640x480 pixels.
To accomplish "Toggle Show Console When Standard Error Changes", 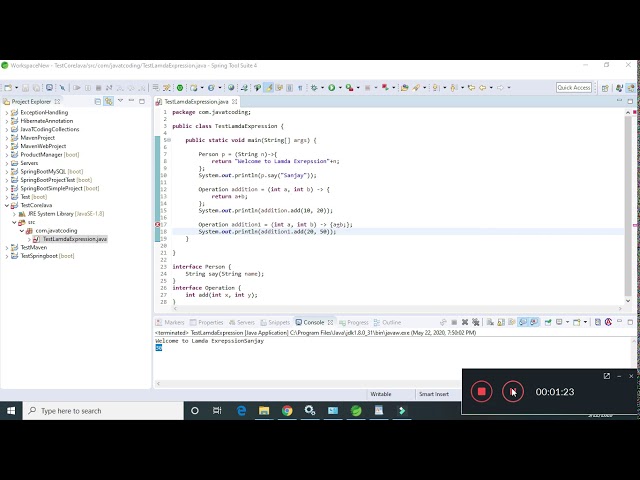I will [x=533, y=322].
